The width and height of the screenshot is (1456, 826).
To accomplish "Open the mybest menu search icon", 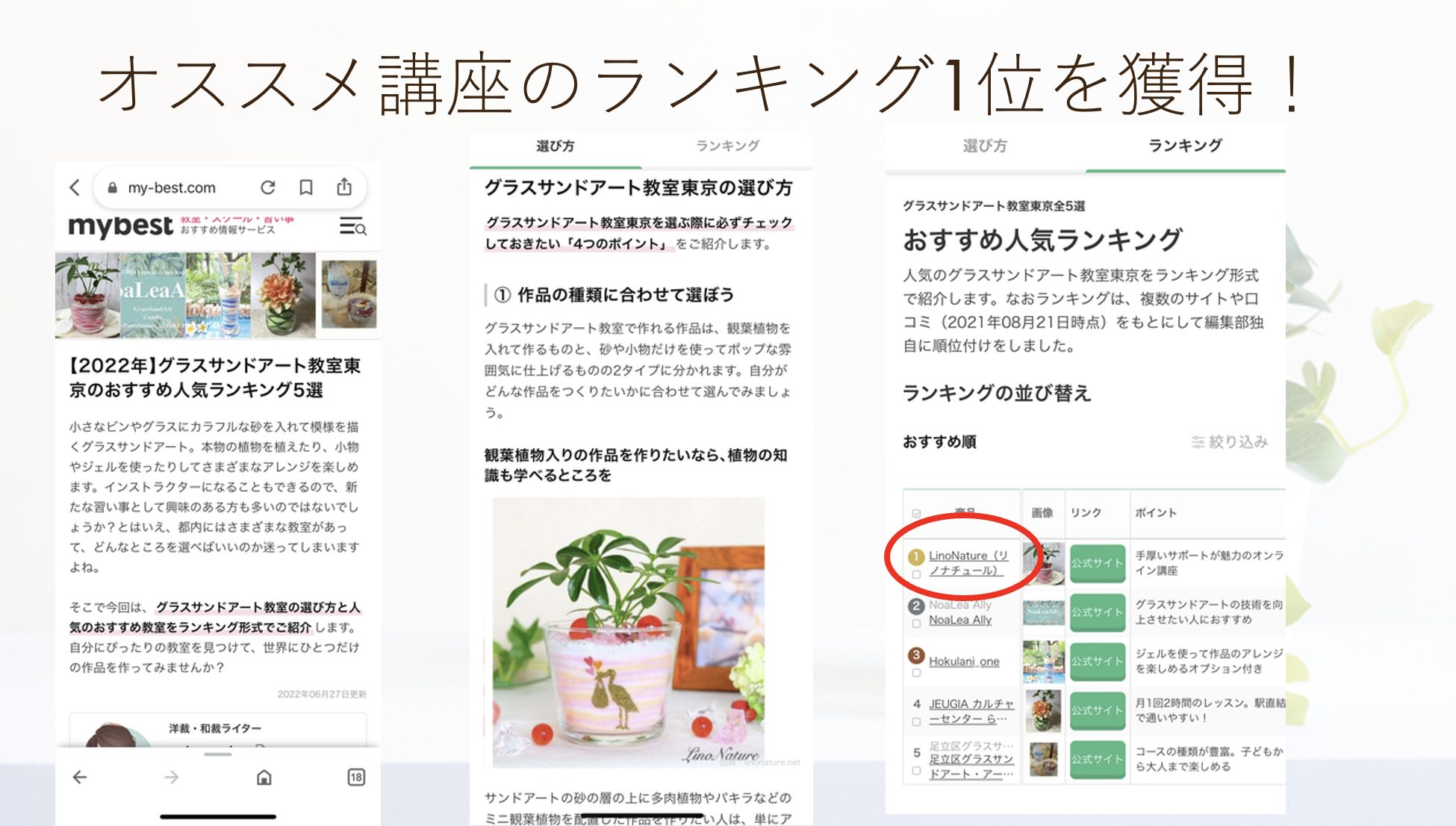I will tap(352, 226).
